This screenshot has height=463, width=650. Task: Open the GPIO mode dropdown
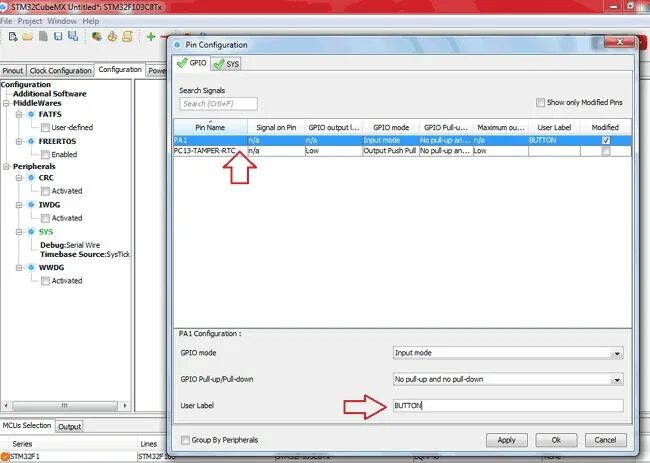click(x=617, y=354)
